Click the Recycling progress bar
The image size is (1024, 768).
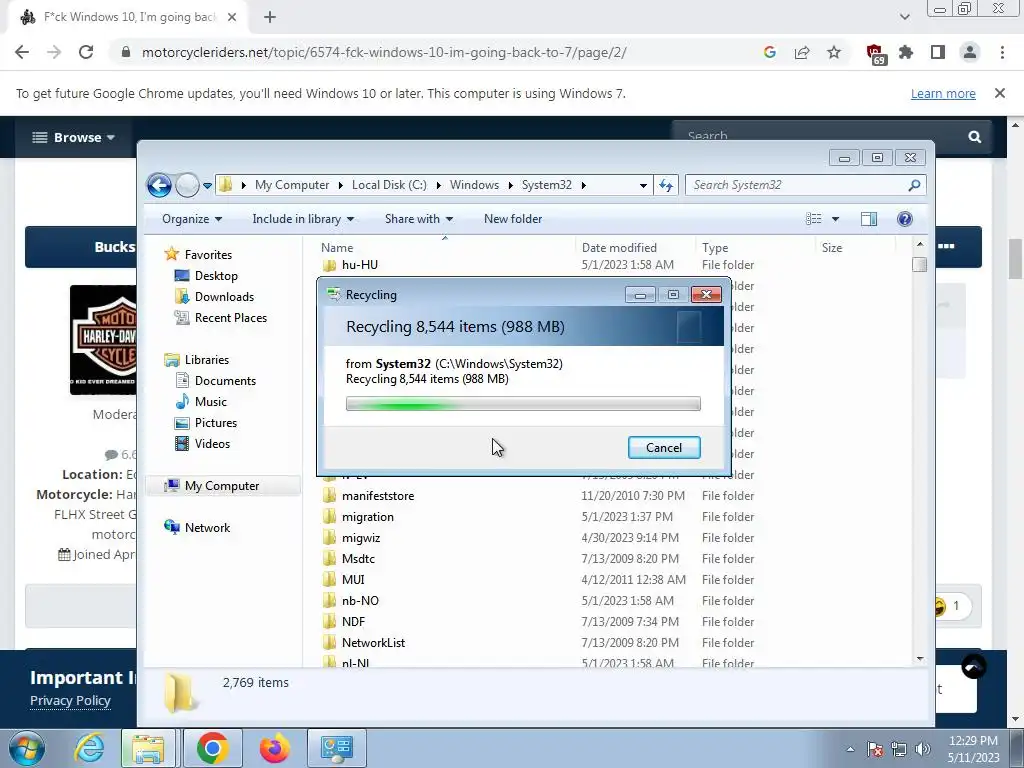523,404
